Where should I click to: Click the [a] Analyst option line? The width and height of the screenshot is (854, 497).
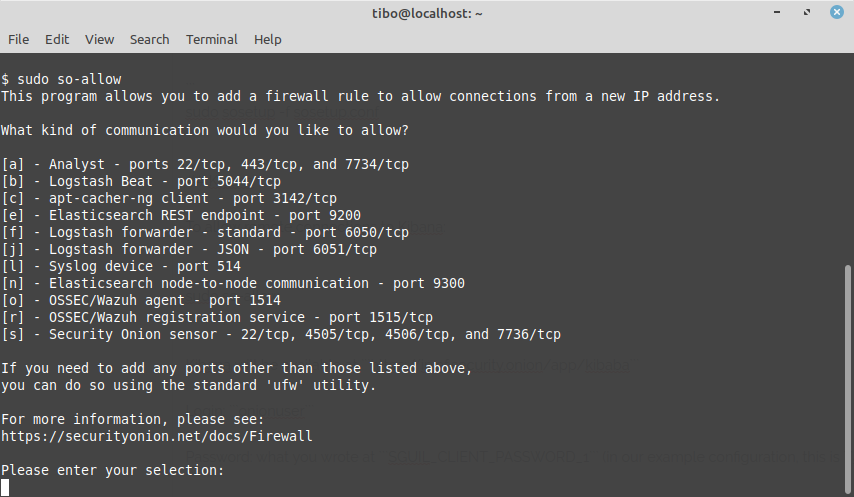pyautogui.click(x=205, y=164)
